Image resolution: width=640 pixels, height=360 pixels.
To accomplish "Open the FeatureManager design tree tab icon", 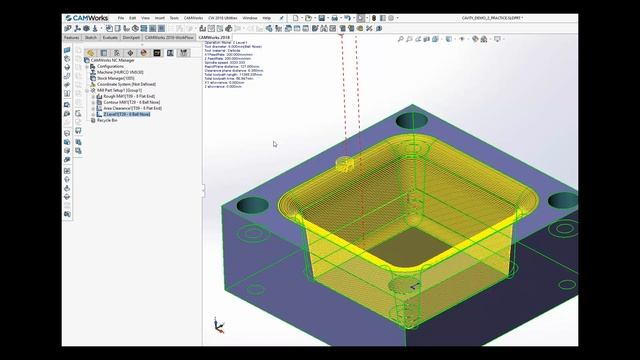I will pos(90,53).
